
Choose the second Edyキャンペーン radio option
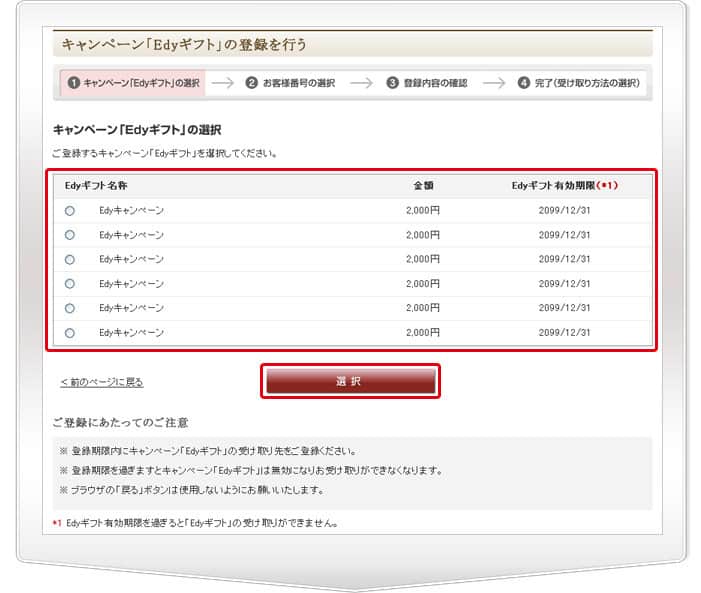(69, 235)
